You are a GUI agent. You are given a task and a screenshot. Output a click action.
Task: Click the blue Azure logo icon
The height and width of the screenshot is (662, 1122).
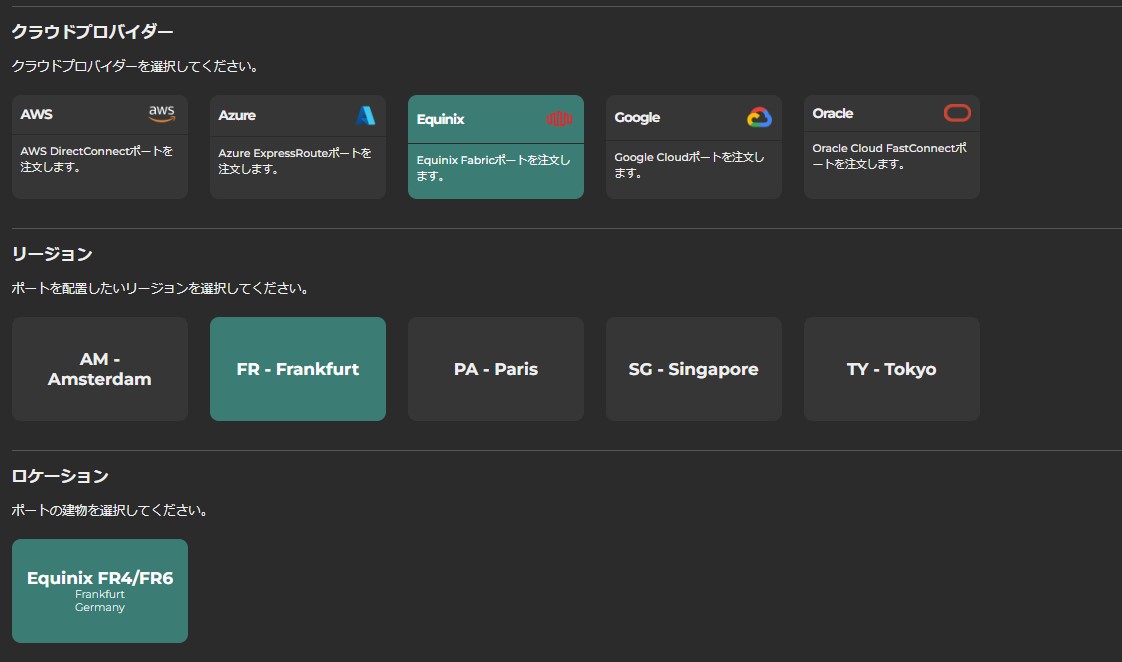click(366, 115)
